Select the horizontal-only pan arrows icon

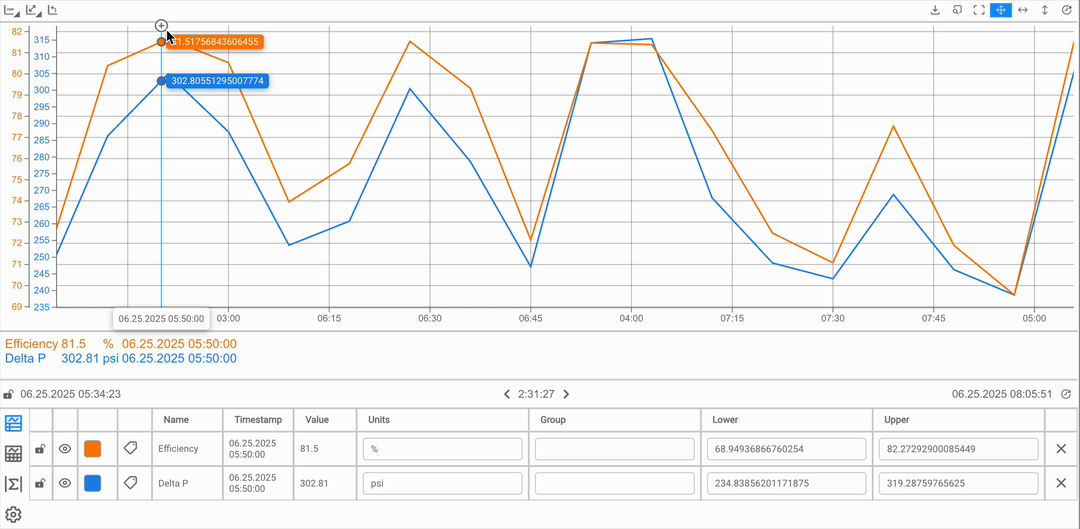click(x=1023, y=10)
